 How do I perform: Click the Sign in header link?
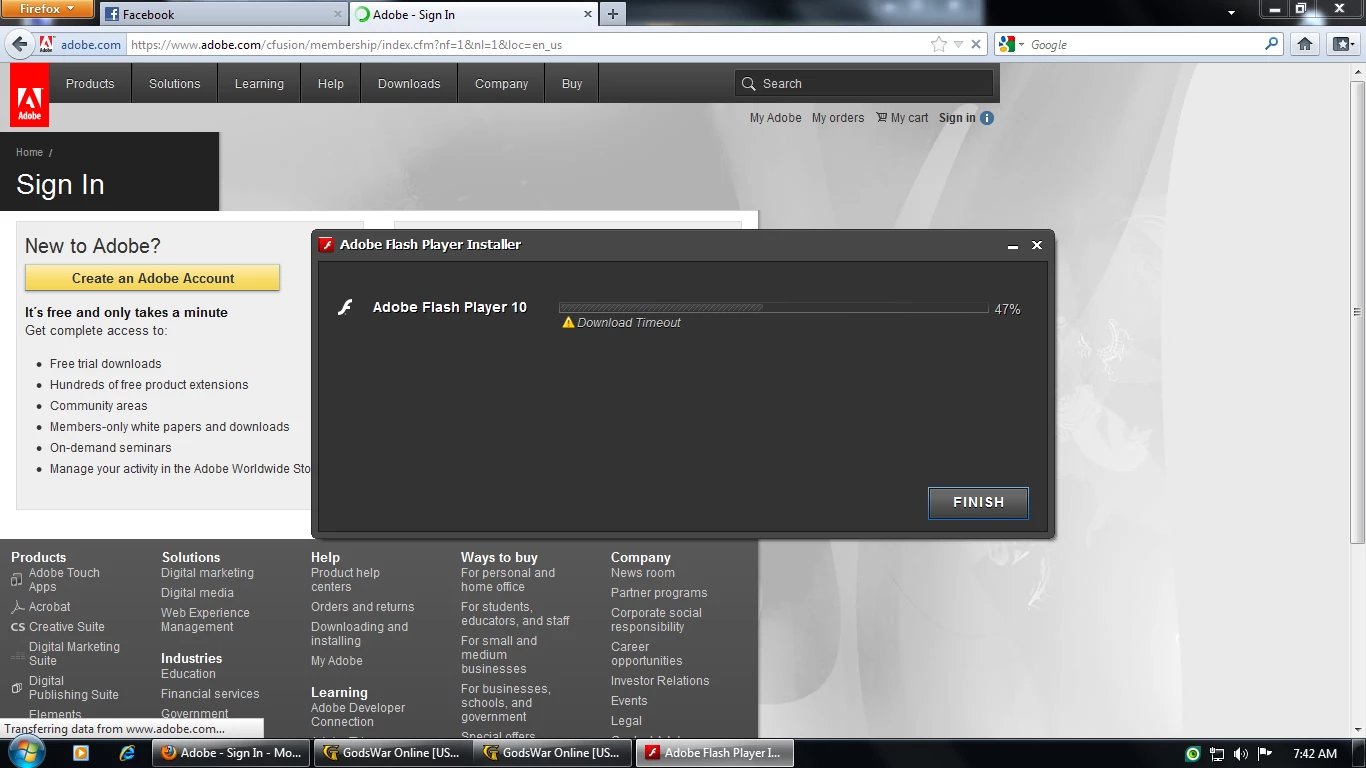coord(957,118)
